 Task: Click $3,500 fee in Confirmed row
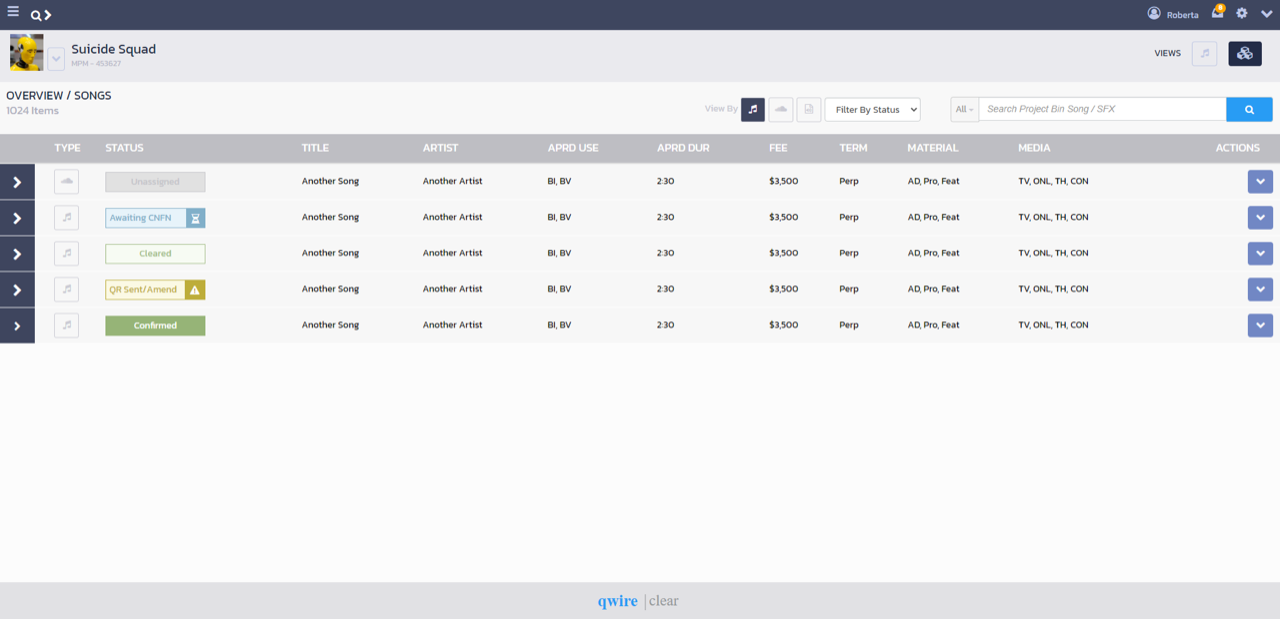[x=783, y=325]
